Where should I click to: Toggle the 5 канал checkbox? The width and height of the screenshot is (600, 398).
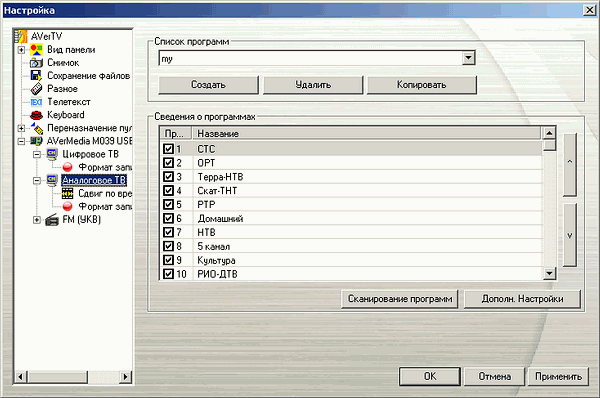[x=168, y=246]
